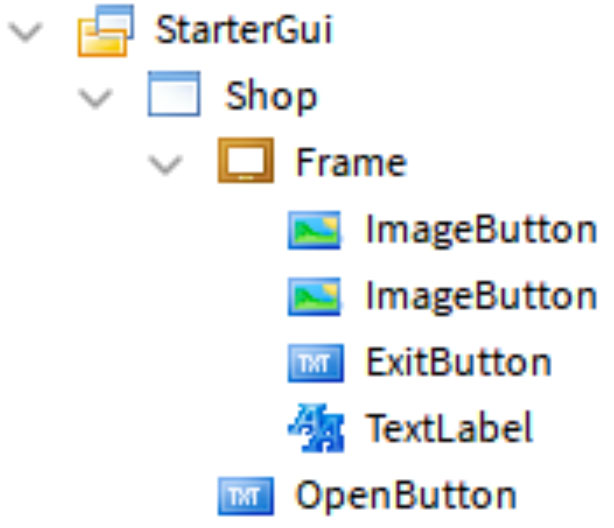Click the first ImageButton's picture icon
The height and width of the screenshot is (528, 614).
314,230
